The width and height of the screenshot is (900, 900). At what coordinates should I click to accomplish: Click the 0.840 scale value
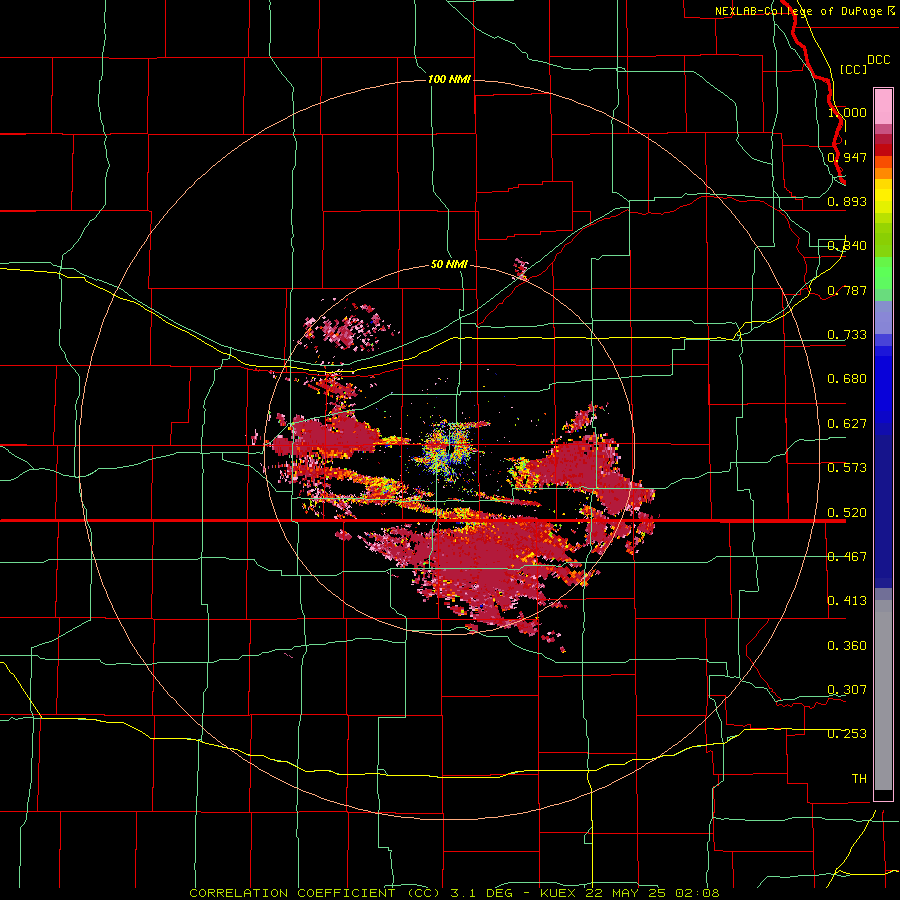point(847,246)
